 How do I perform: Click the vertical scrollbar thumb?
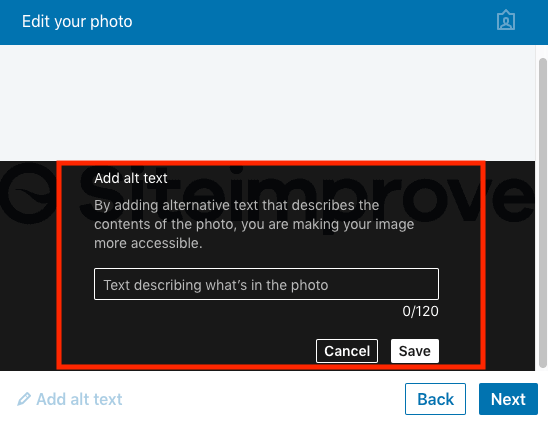[x=542, y=213]
